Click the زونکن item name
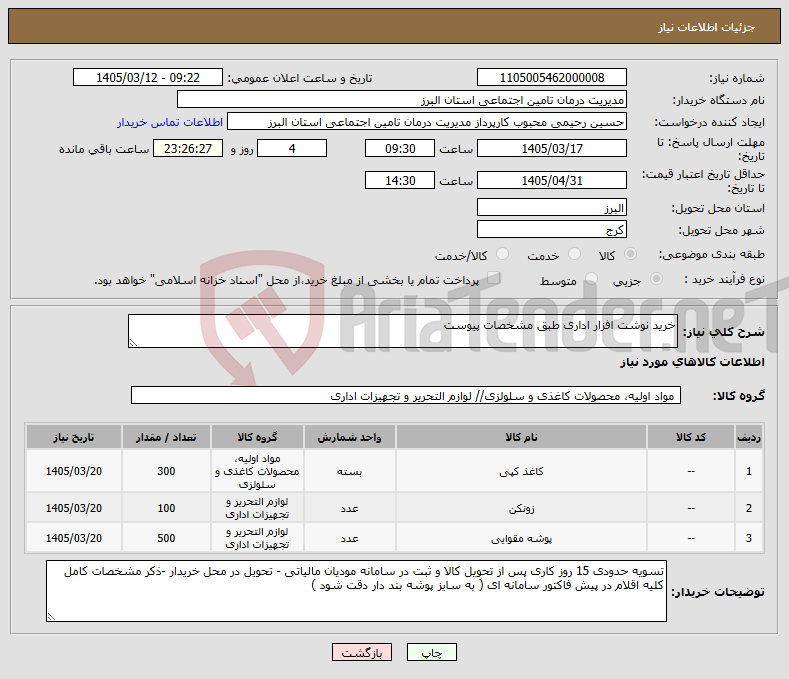 pyautogui.click(x=521, y=508)
